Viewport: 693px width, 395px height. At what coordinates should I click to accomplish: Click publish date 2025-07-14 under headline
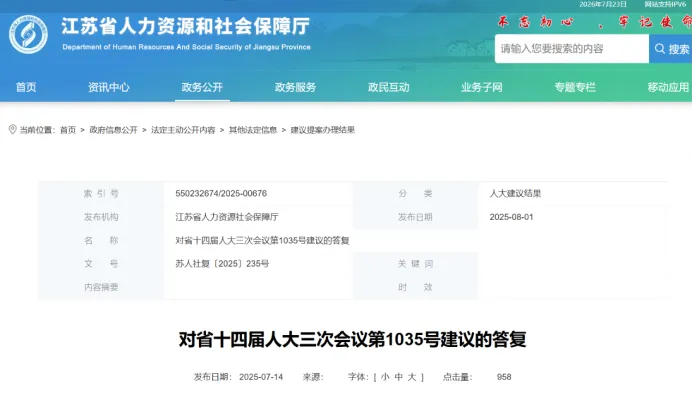pos(261,377)
